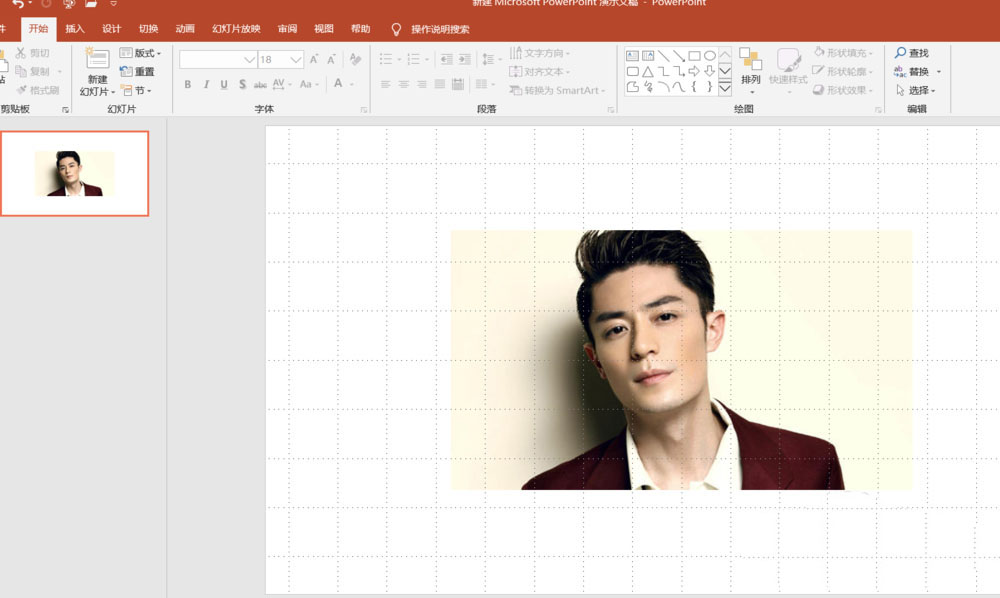
Task: Click the Find (查找) magnifier
Action: click(x=901, y=52)
